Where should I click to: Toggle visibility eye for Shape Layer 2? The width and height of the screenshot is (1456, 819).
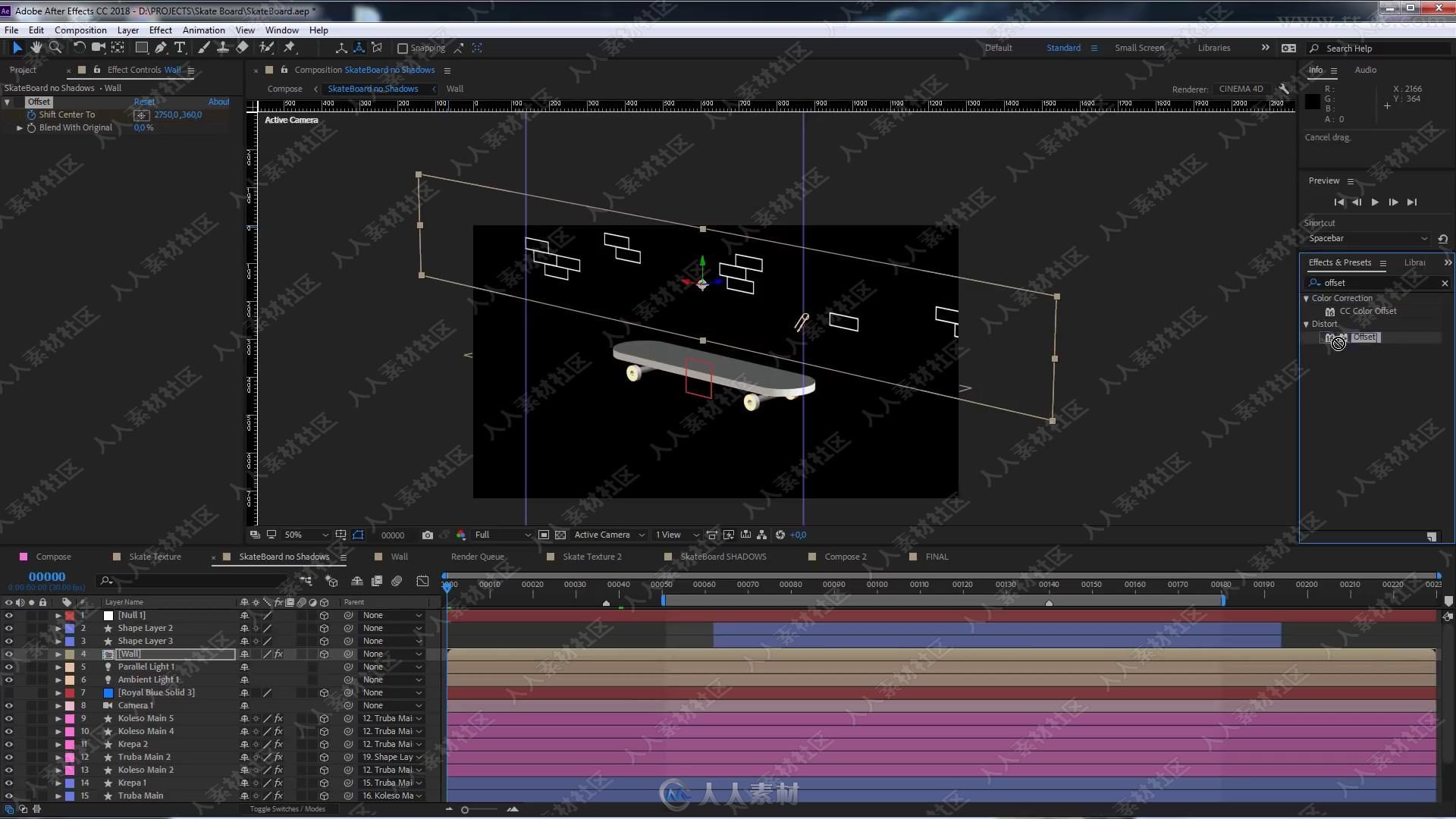click(8, 627)
